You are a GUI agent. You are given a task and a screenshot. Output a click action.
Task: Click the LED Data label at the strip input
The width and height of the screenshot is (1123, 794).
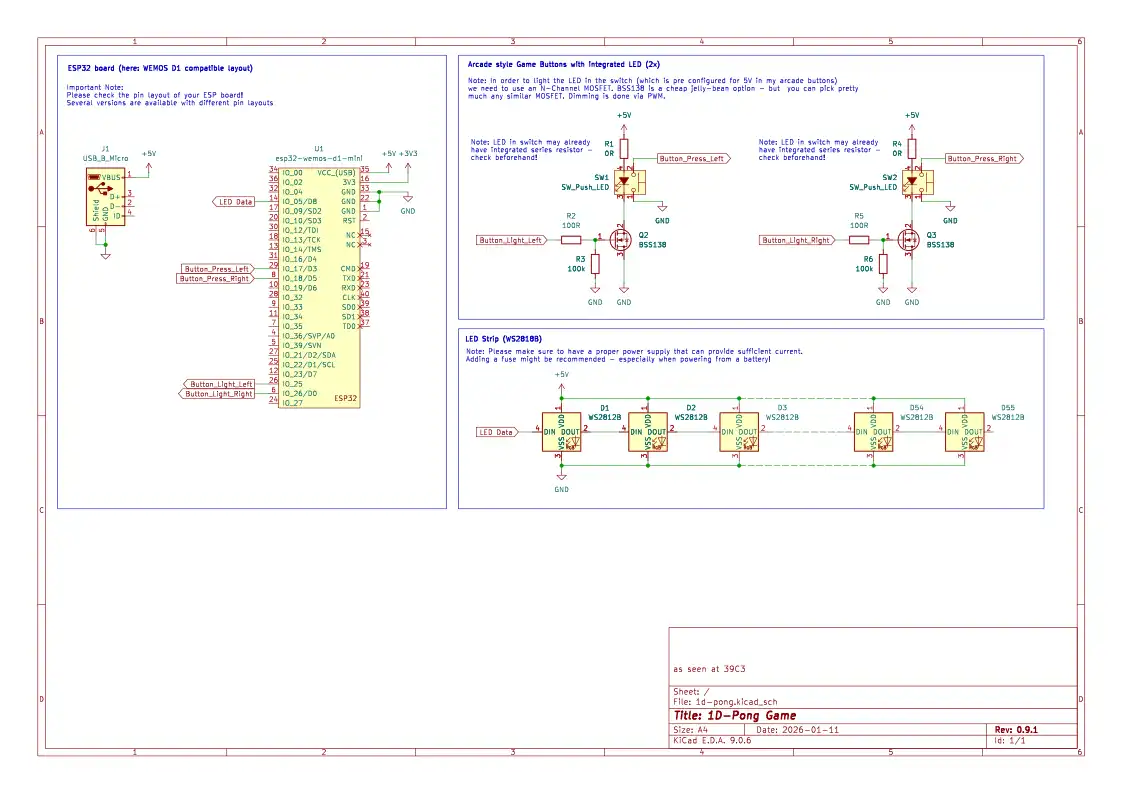click(497, 432)
